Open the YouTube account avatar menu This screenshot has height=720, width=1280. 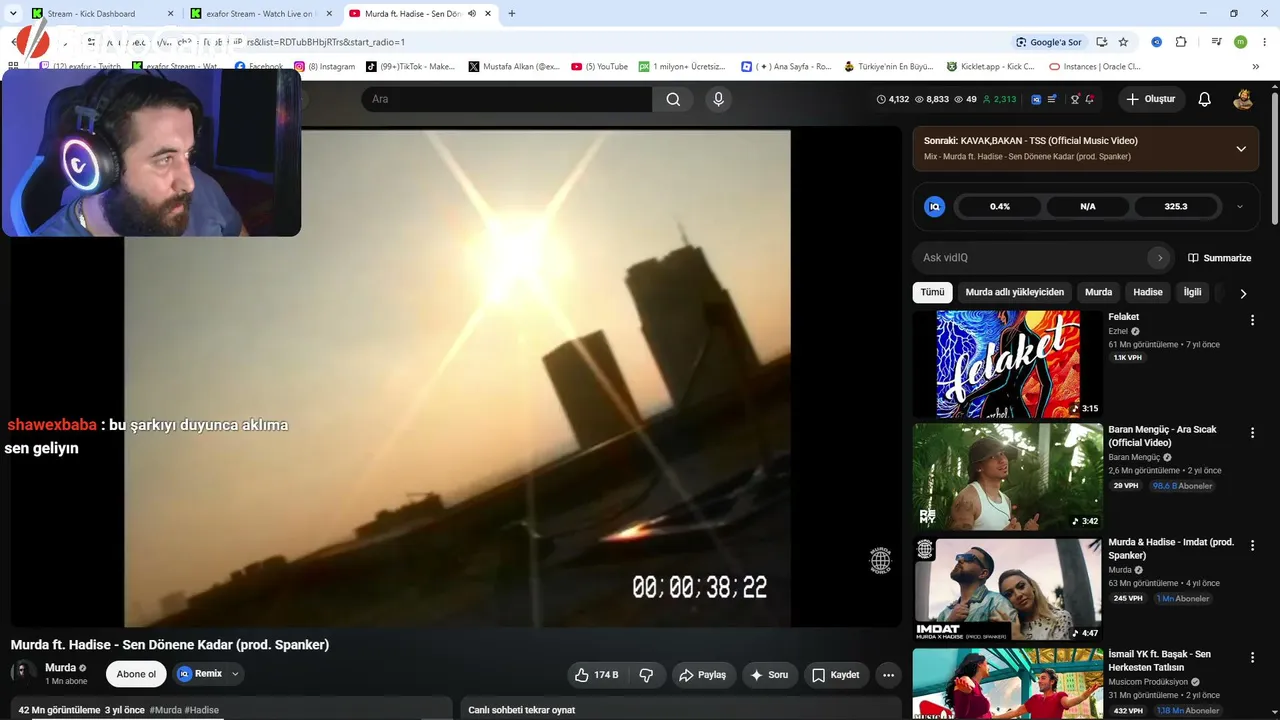point(1243,99)
